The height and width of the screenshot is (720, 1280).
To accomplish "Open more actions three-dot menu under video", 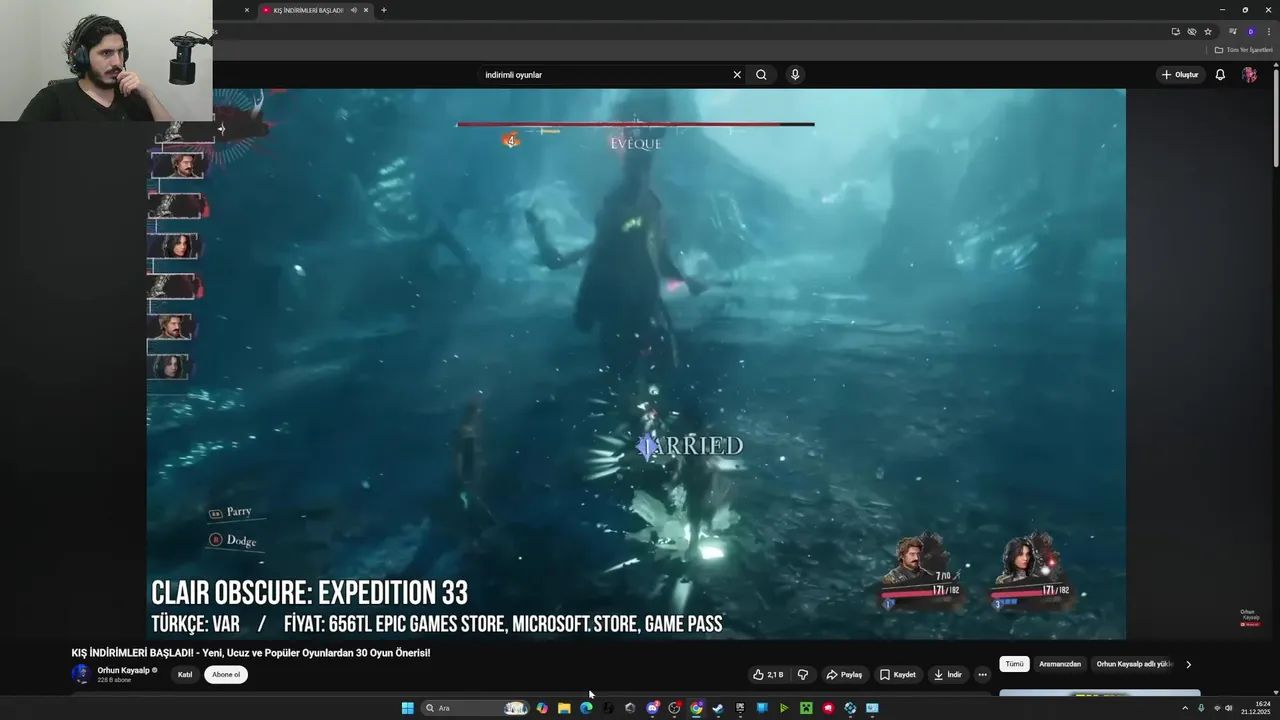I will [x=982, y=675].
